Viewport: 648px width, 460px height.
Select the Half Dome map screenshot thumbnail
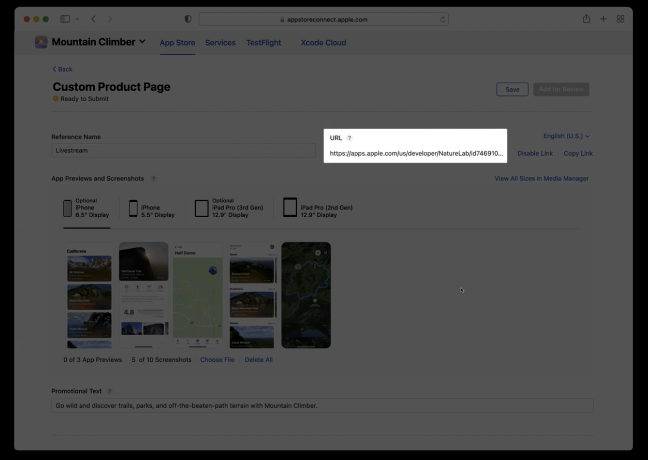[x=198, y=295]
